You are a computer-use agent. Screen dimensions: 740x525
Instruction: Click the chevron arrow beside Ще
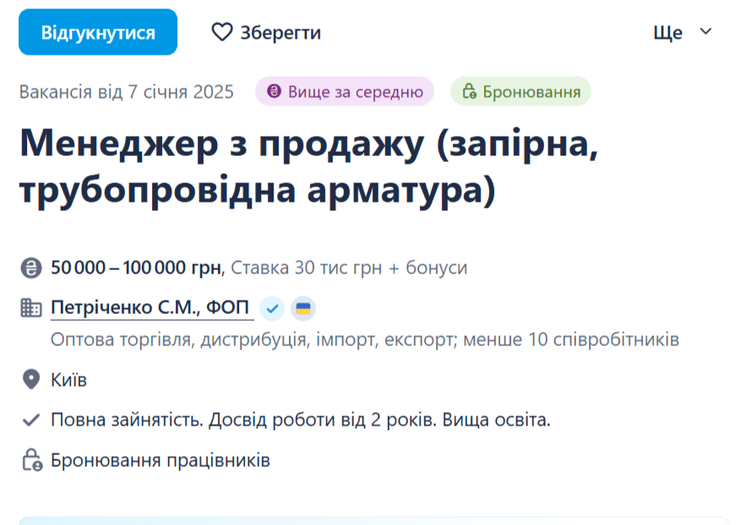(706, 31)
